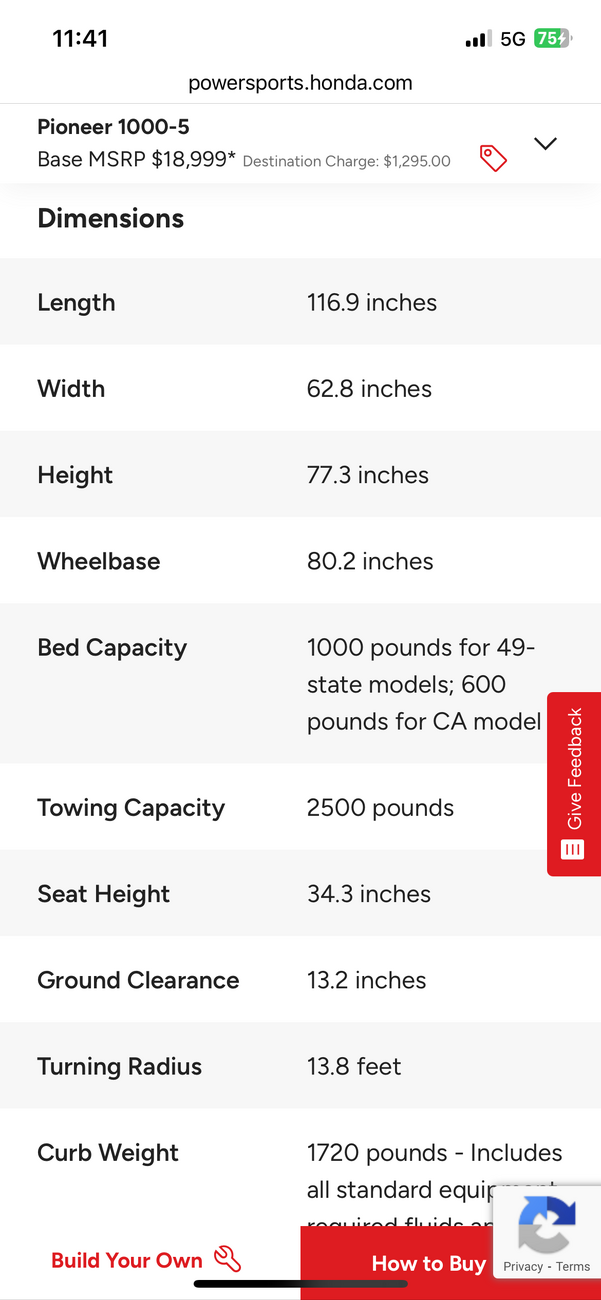Tap the wrench icon beside Build Your Own
Image resolution: width=601 pixels, height=1300 pixels.
point(228,1259)
